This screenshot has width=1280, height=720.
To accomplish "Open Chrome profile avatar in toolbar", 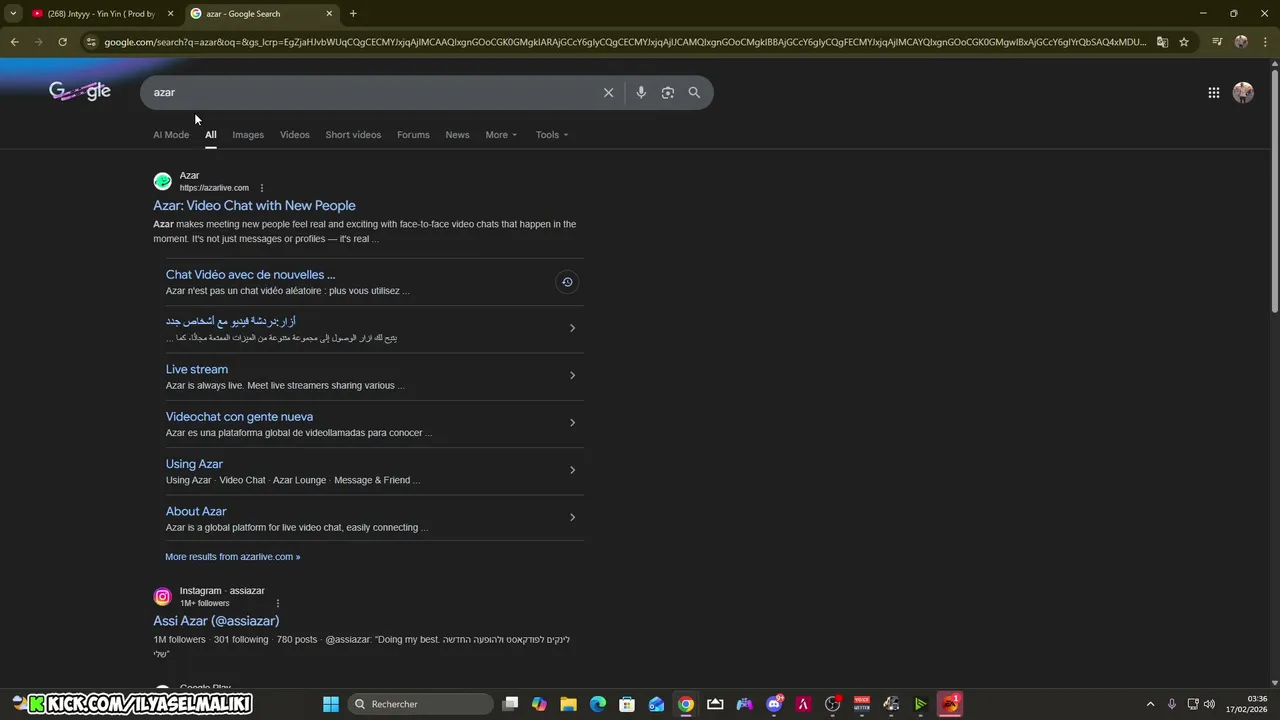I will point(1241,42).
